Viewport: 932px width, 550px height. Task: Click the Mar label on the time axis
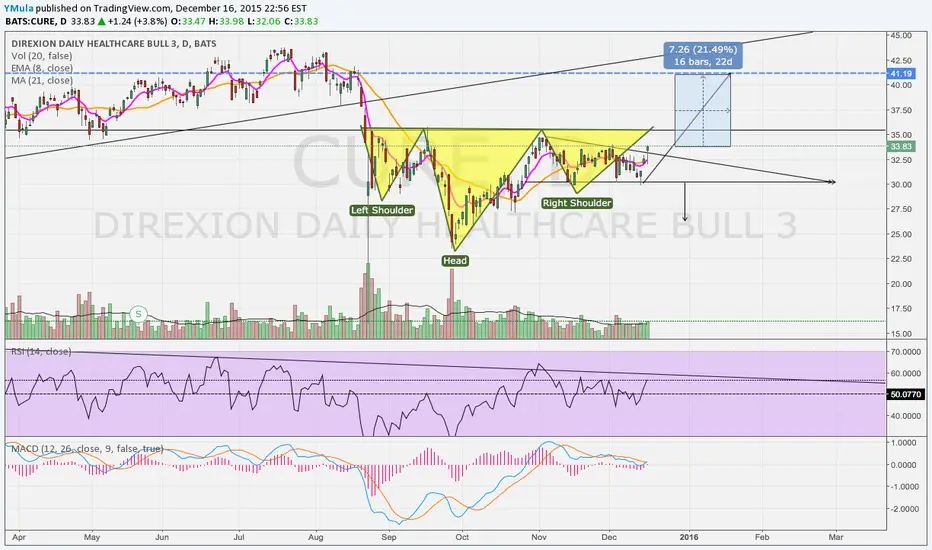click(x=836, y=537)
